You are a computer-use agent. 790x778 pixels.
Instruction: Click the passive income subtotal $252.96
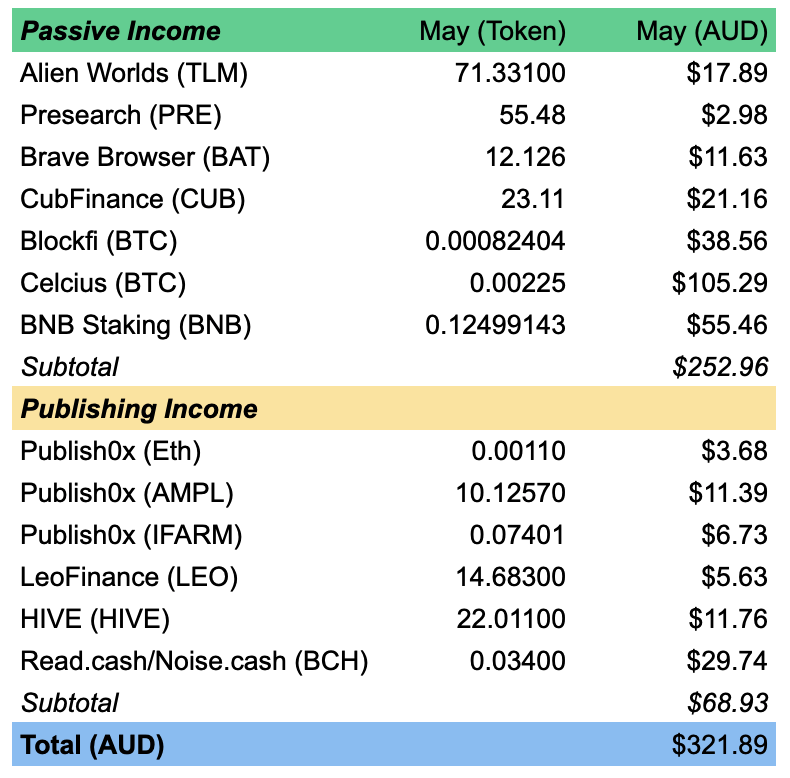point(720,367)
